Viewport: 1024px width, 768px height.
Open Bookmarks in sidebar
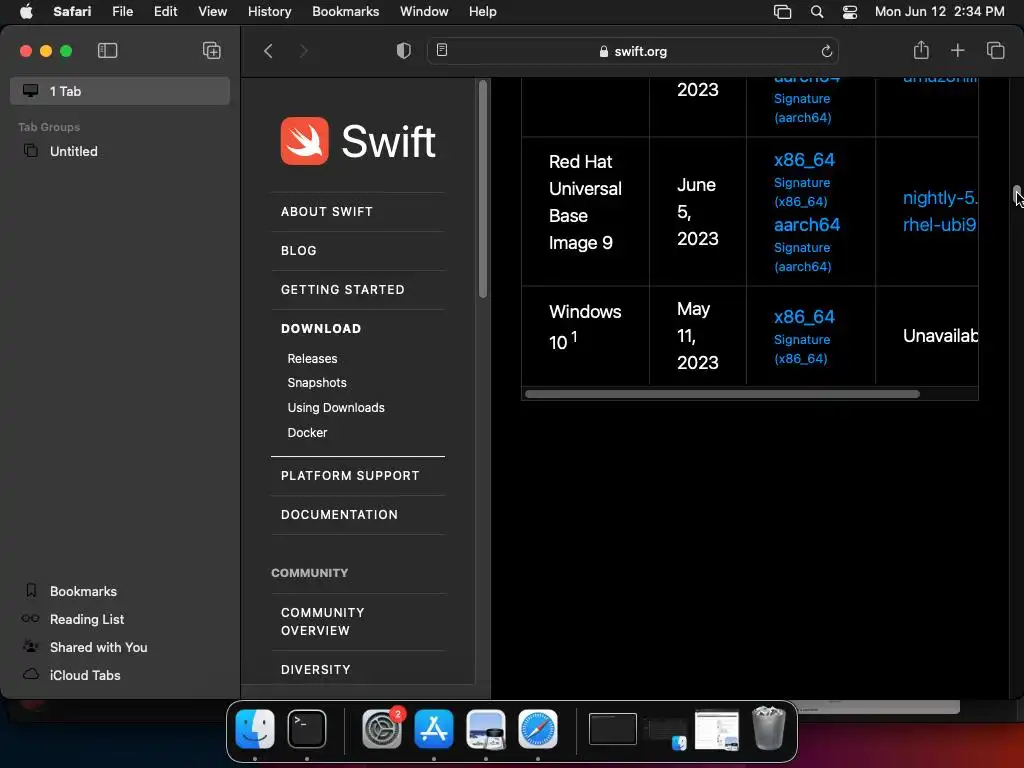point(84,591)
